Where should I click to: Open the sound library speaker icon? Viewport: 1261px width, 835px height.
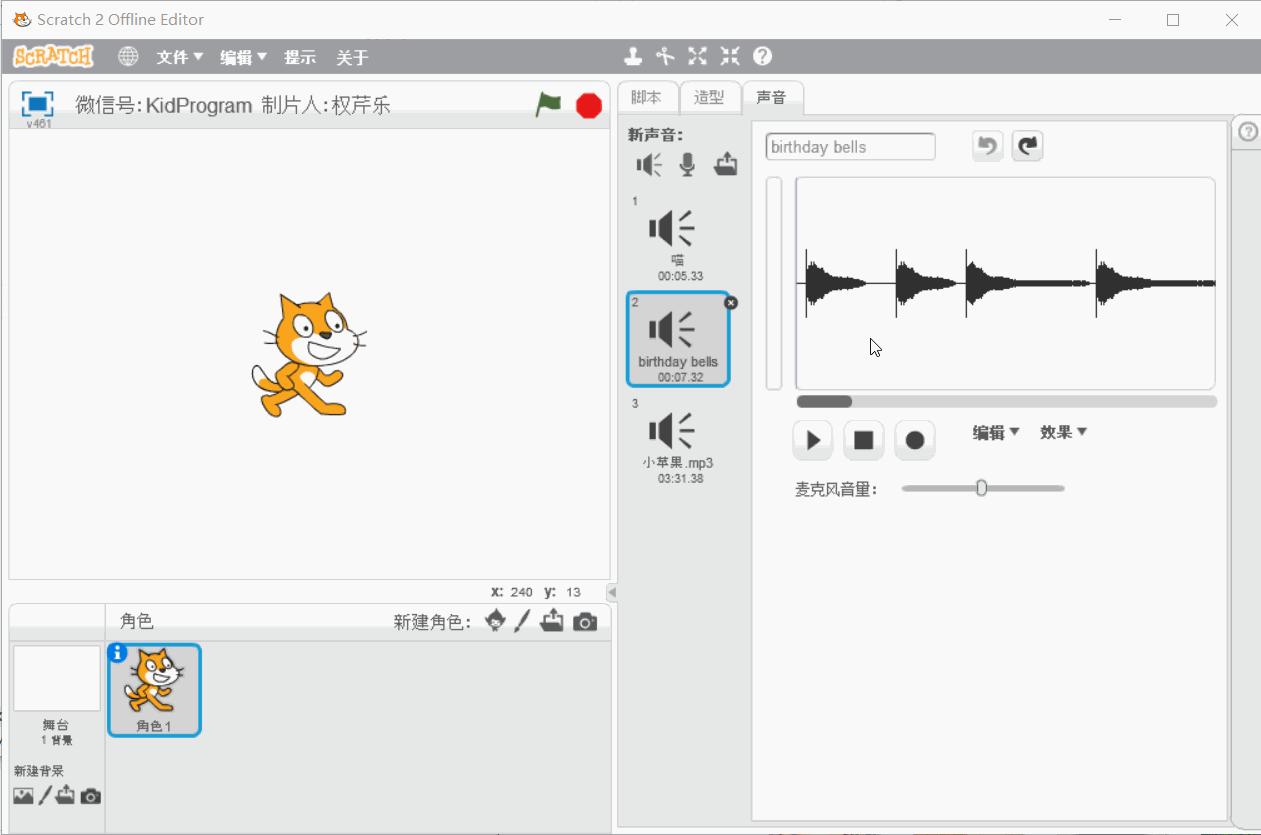click(648, 164)
